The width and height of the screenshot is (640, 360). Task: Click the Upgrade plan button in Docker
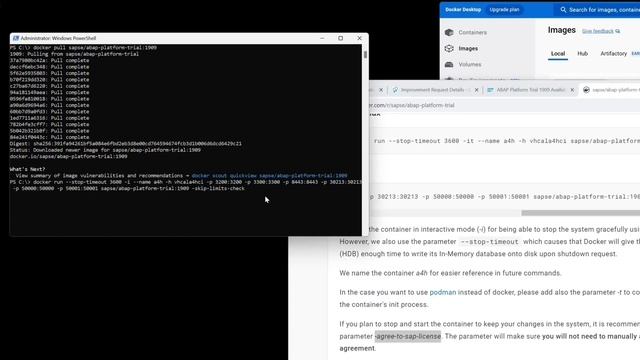504,9
